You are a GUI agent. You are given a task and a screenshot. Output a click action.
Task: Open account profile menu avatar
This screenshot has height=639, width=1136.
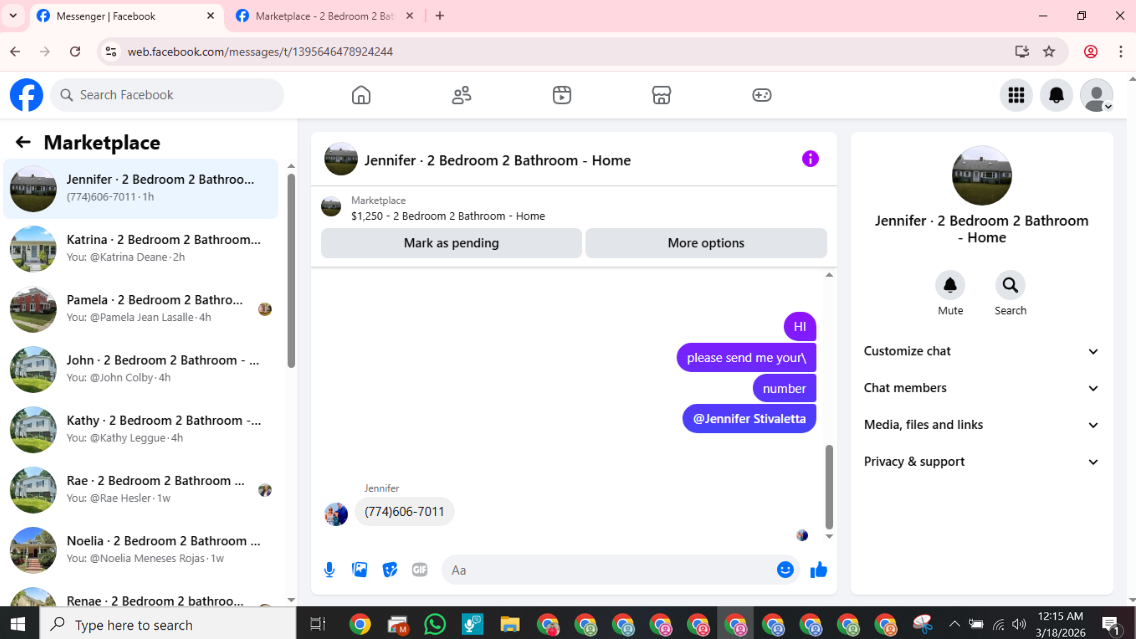point(1097,95)
